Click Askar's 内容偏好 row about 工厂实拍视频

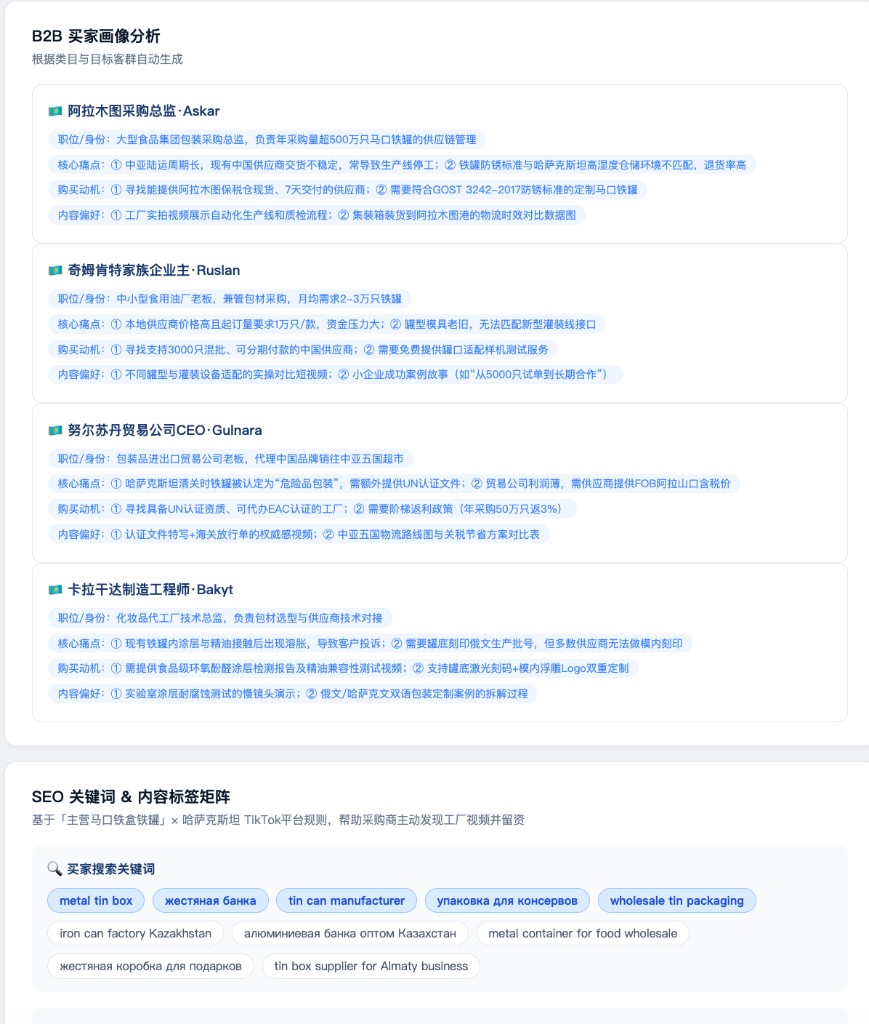click(x=317, y=215)
